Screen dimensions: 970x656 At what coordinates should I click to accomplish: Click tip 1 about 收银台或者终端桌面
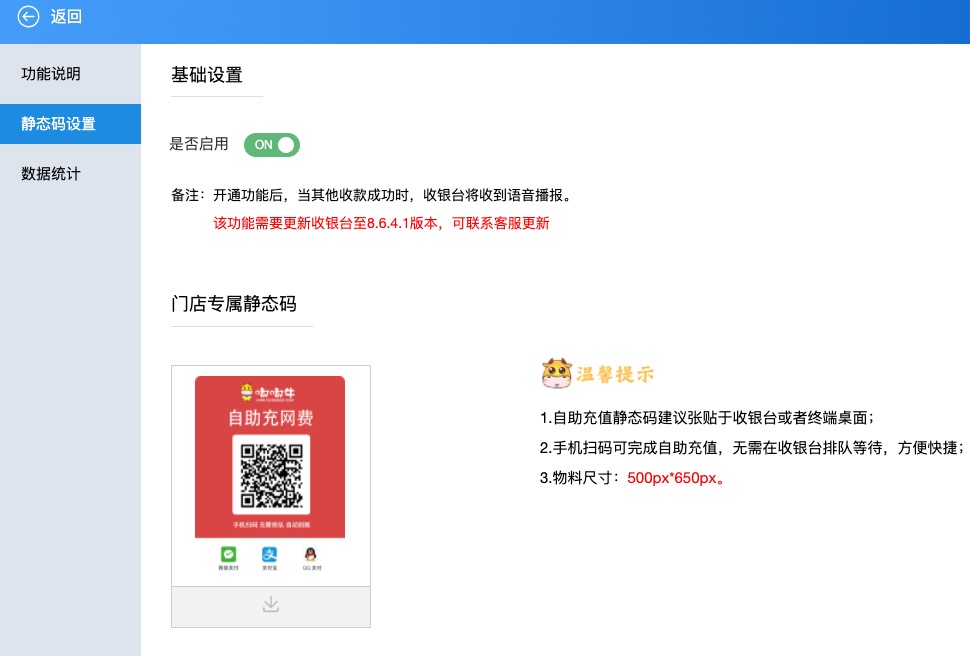tap(707, 418)
